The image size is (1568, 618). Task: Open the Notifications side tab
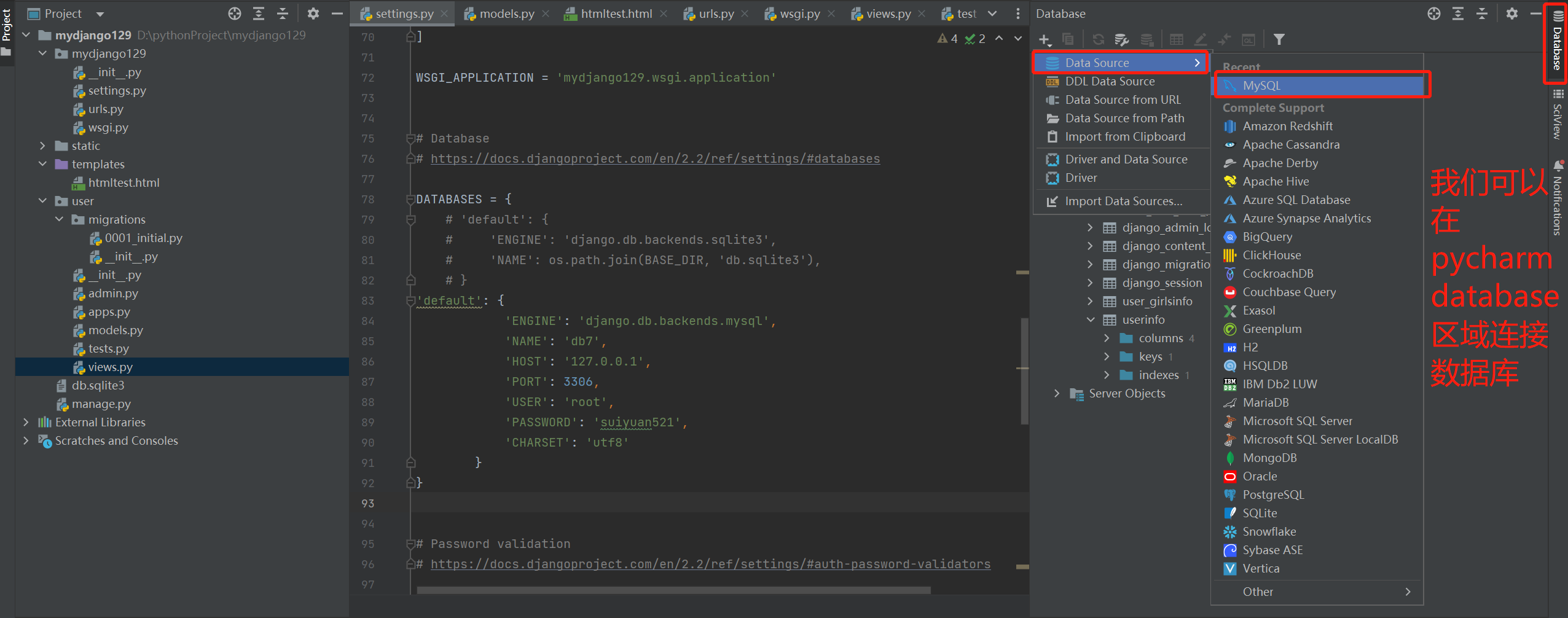pos(1557,198)
